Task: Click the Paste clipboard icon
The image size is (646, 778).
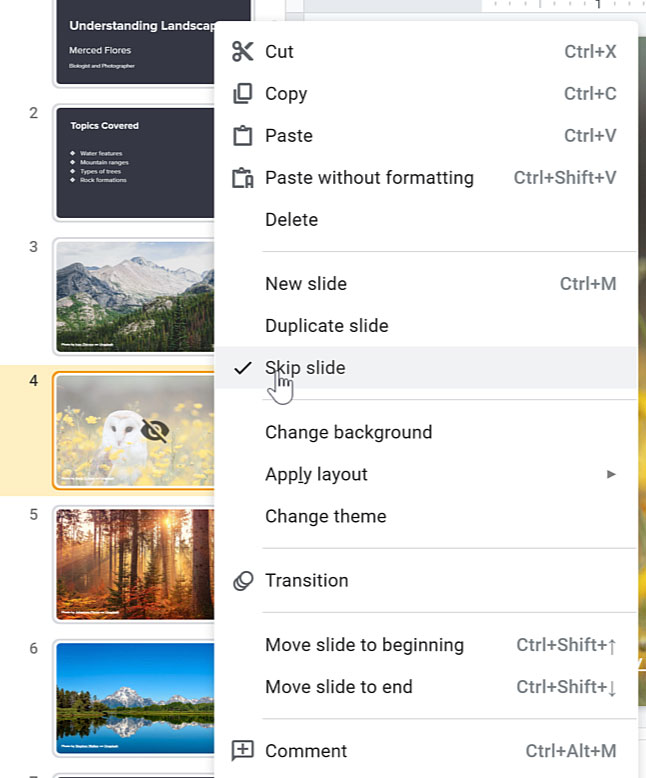Action: pos(242,136)
